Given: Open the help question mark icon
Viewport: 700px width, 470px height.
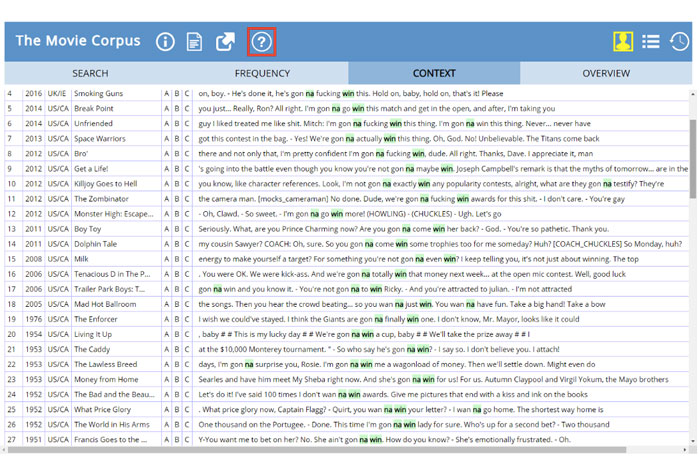Looking at the screenshot, I should (261, 41).
